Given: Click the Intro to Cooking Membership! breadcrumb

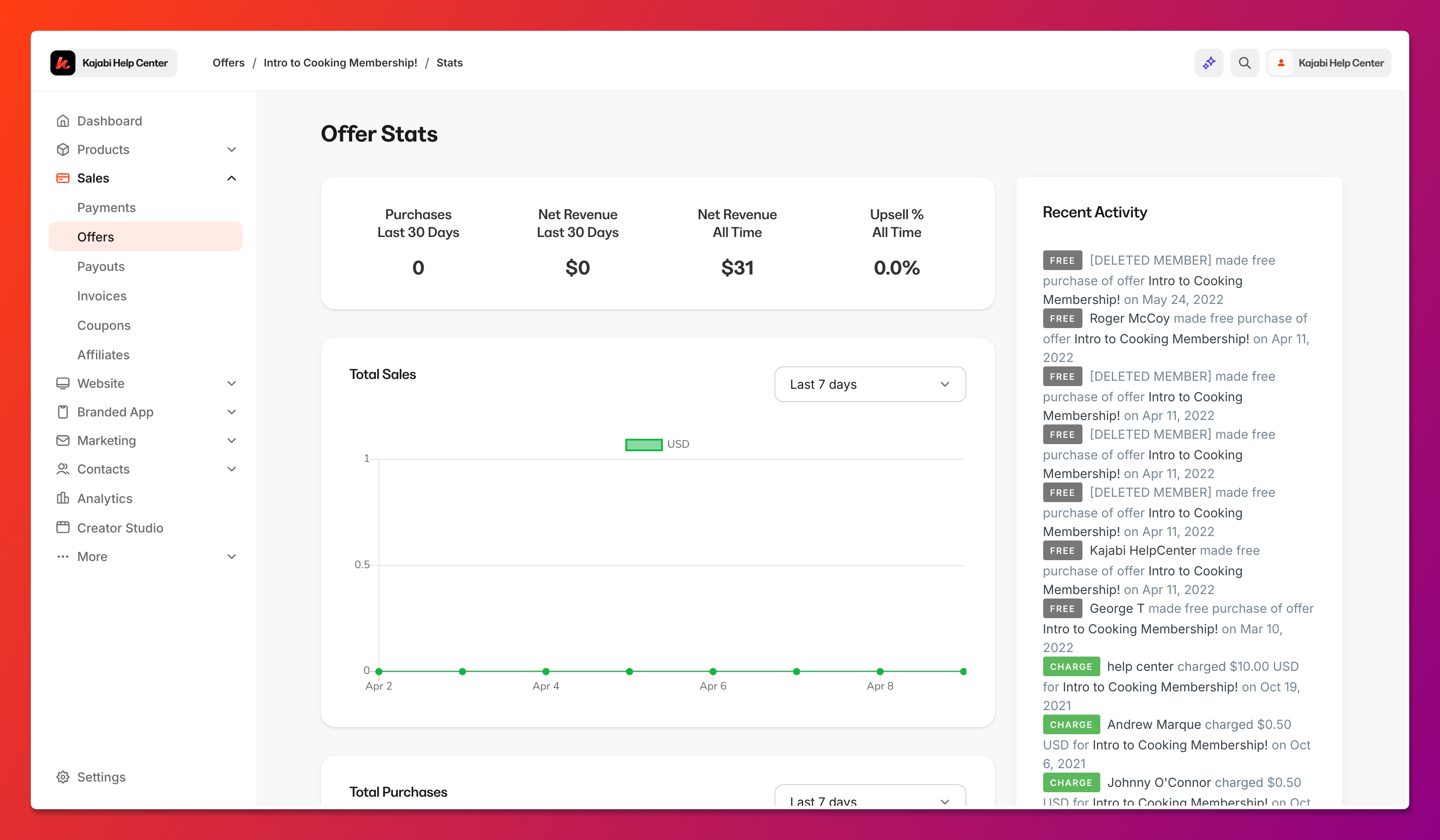Looking at the screenshot, I should pyautogui.click(x=340, y=63).
